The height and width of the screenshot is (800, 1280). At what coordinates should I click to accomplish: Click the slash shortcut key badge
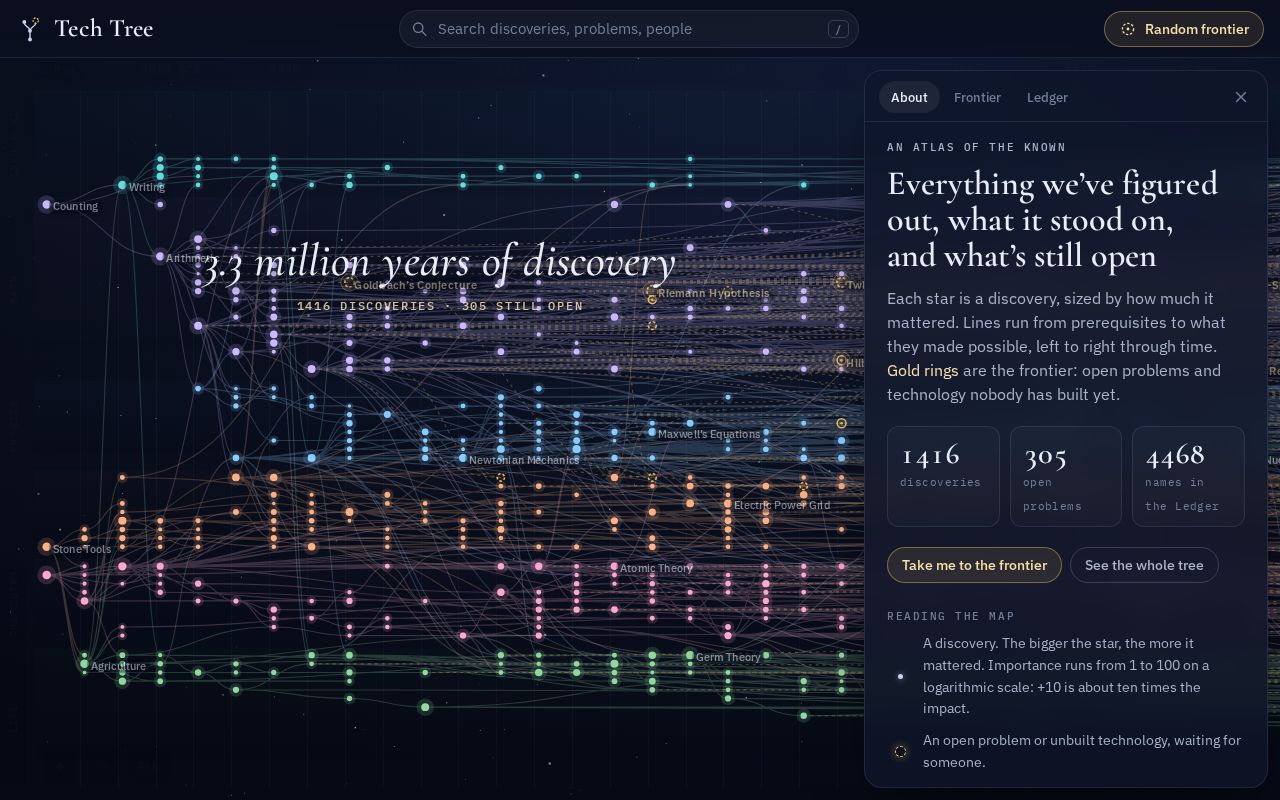838,29
